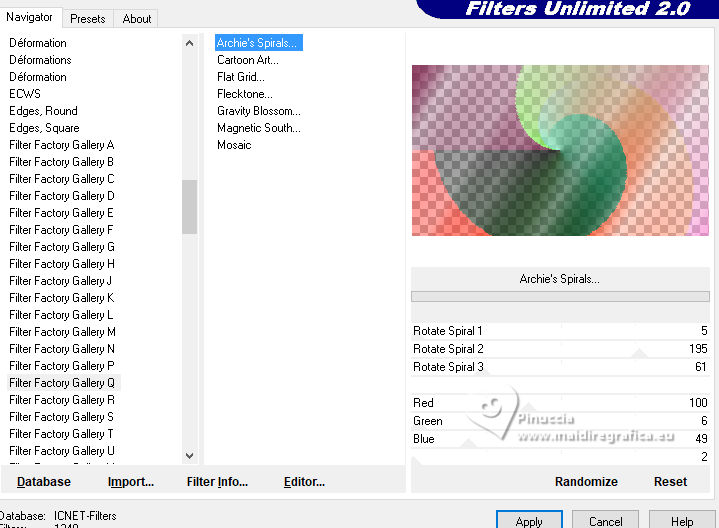Select Edges, Square category
Screen dimensions: 719x528
(44, 128)
